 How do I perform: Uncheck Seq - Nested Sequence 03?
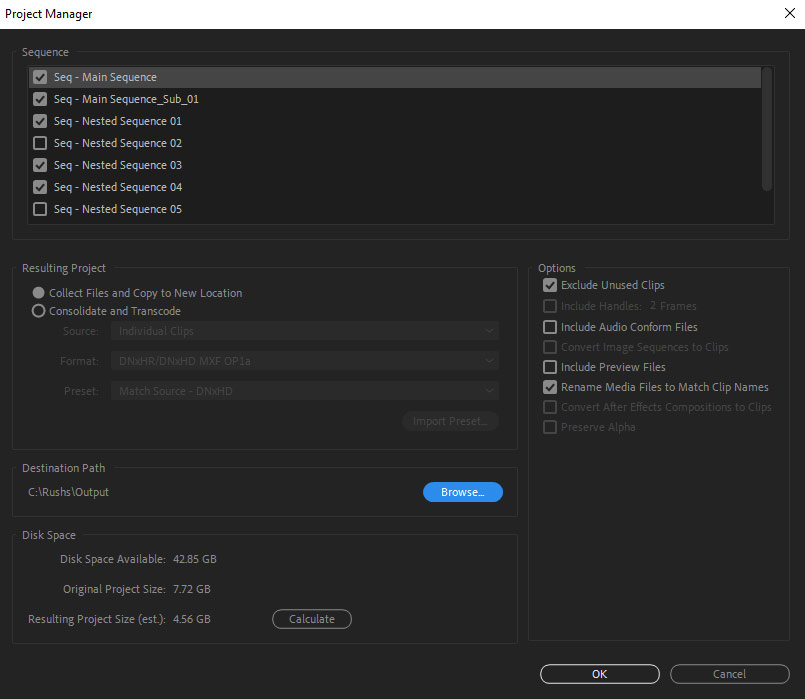pyautogui.click(x=39, y=164)
